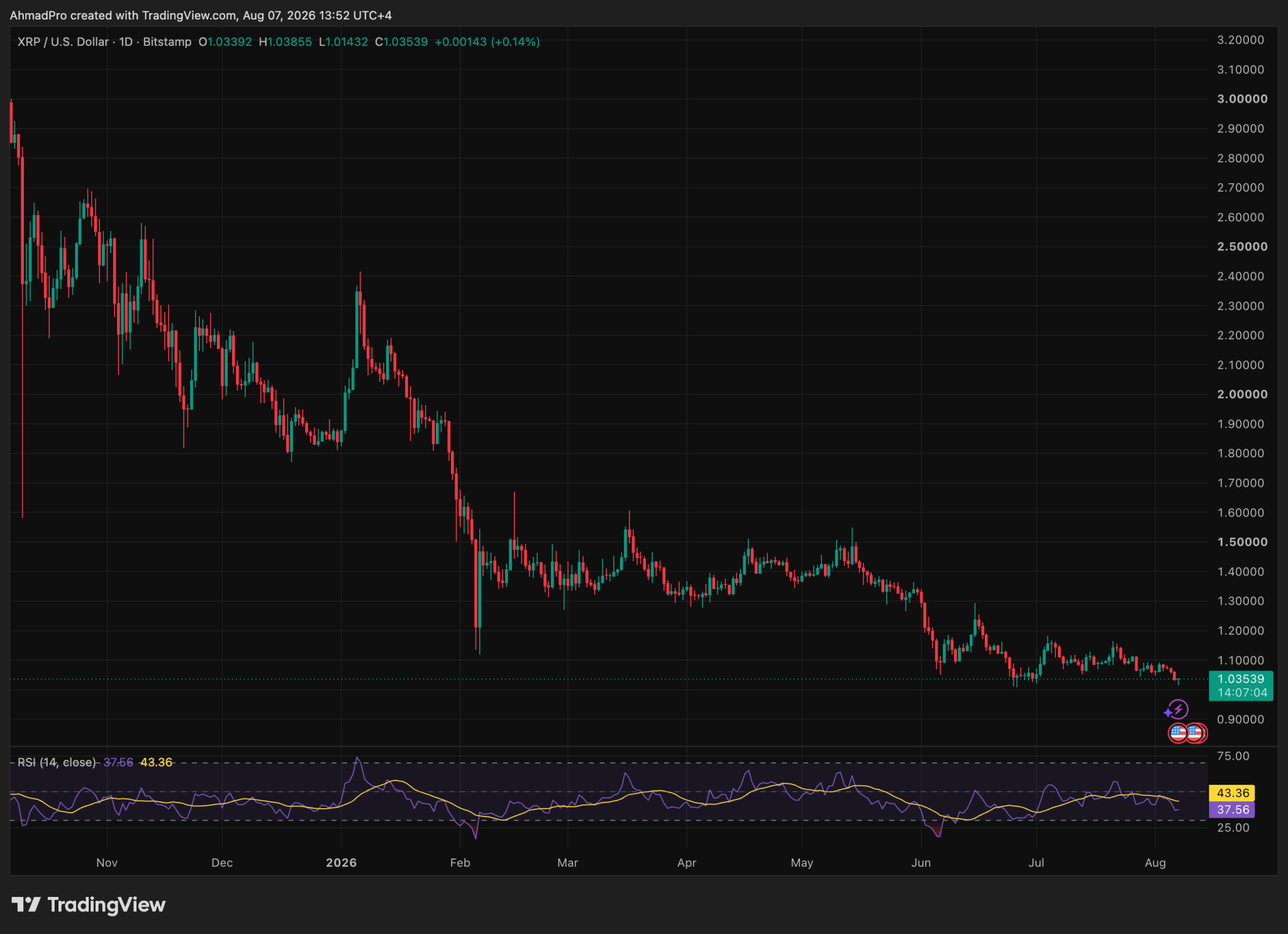Select the yellow 43.36 RSI value badge
Screen dimensions: 1288x934
coord(1232,793)
